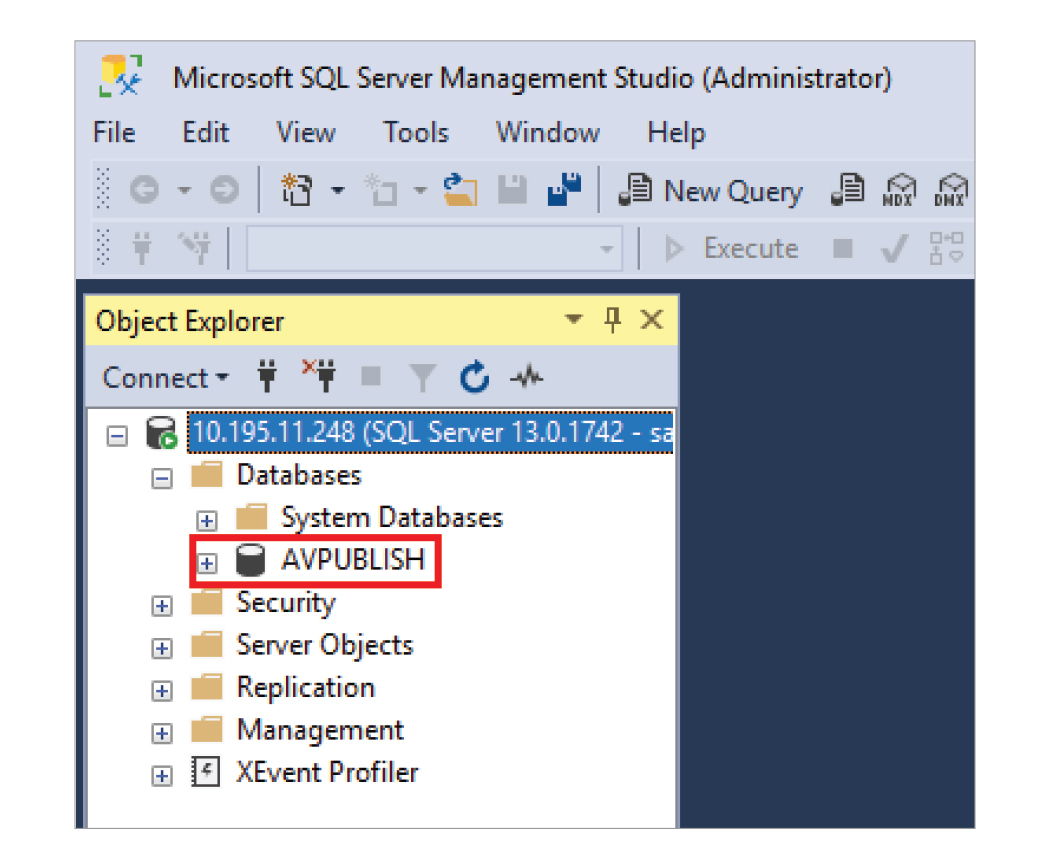Click the New Query button
Viewport: 1050px width, 865px height.
point(710,191)
